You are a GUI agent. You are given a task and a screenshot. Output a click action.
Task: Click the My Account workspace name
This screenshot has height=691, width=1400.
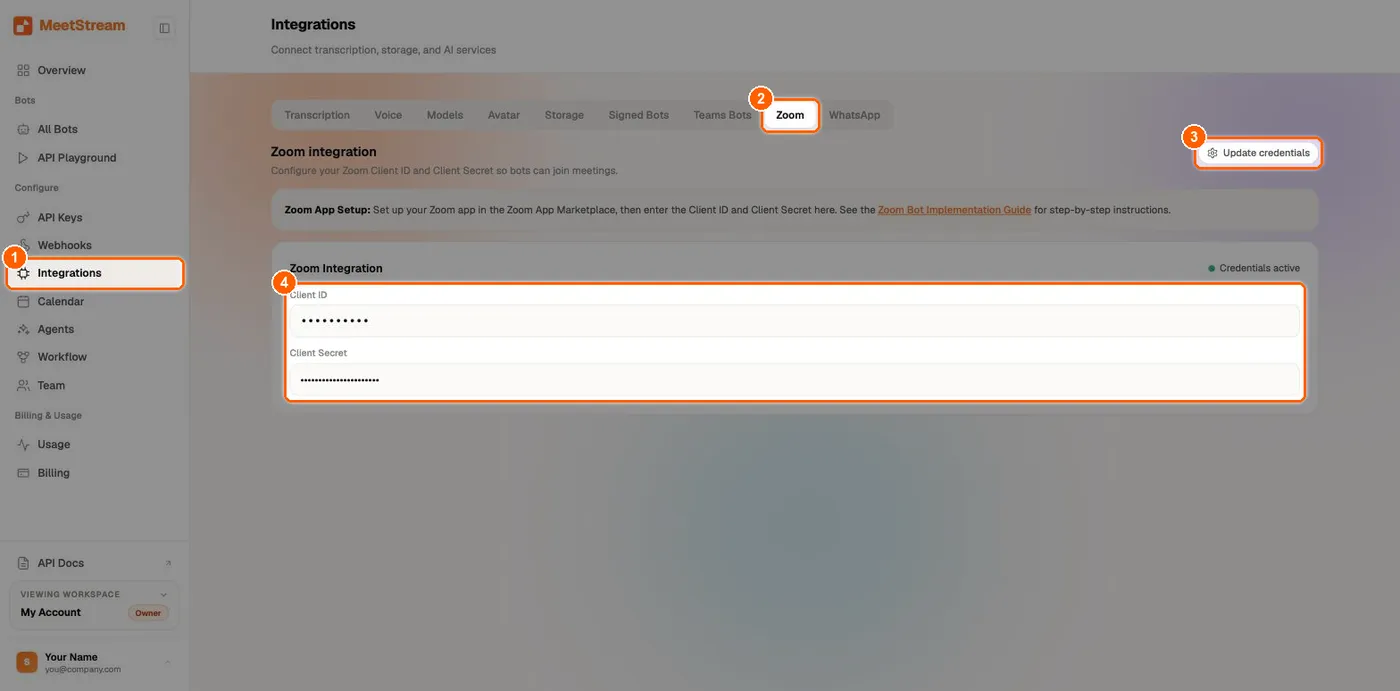coord(51,612)
